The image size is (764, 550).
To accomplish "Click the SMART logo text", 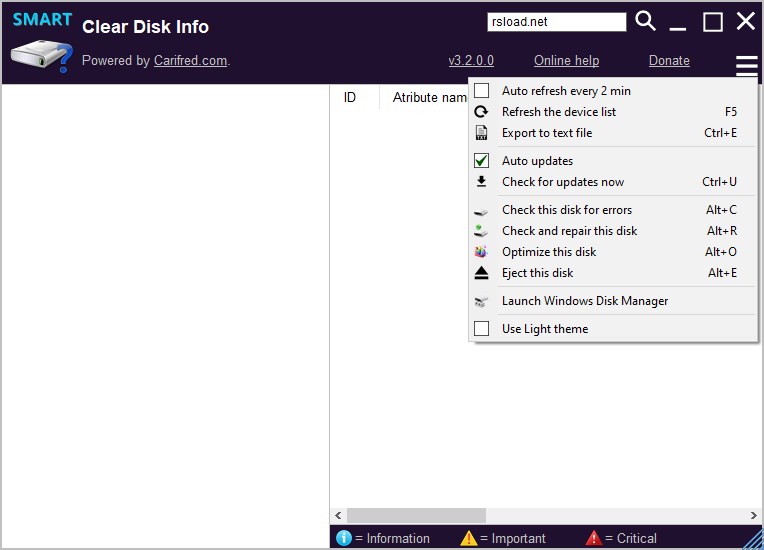I will (x=42, y=20).
